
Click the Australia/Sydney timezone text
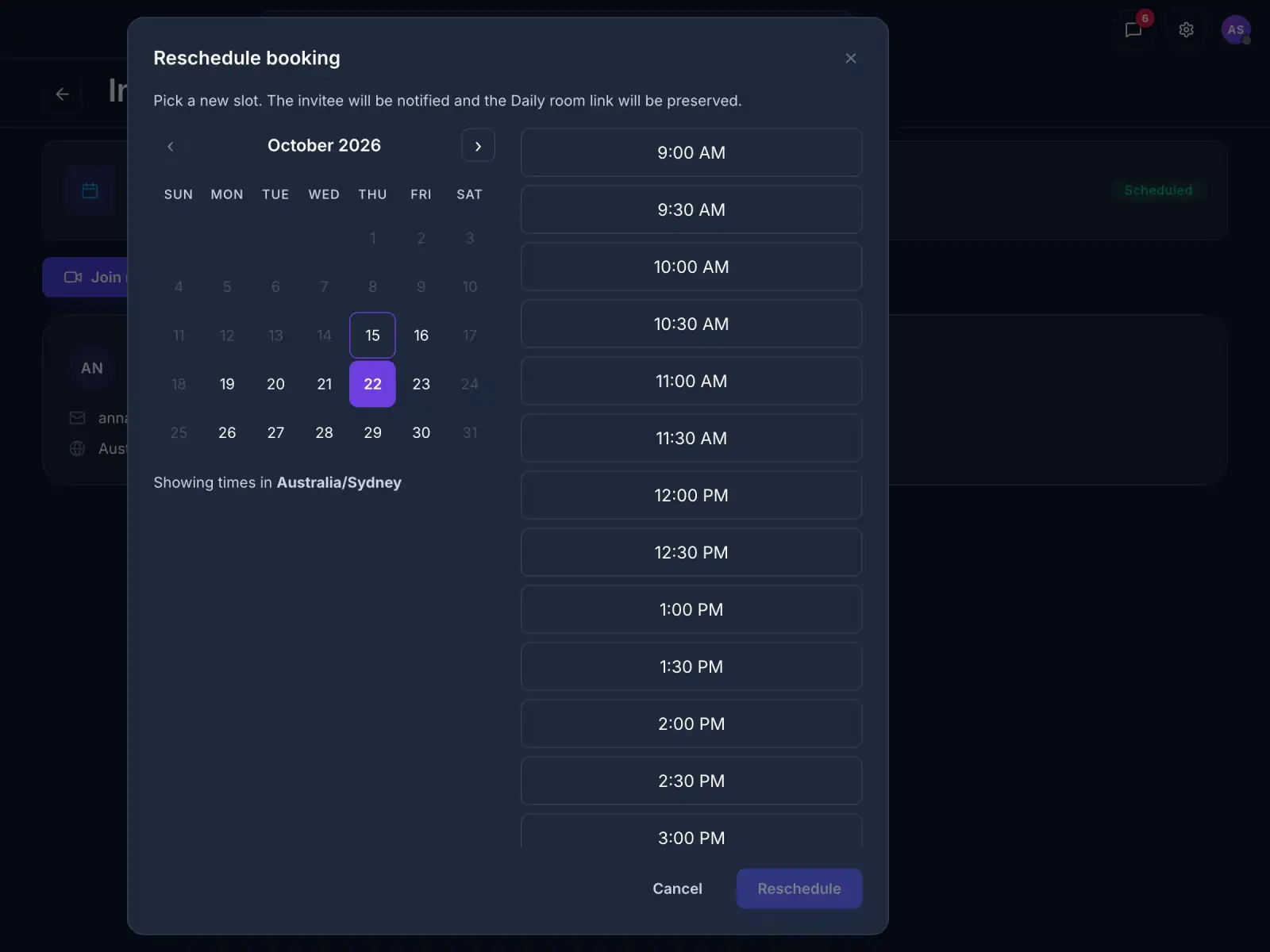point(339,482)
